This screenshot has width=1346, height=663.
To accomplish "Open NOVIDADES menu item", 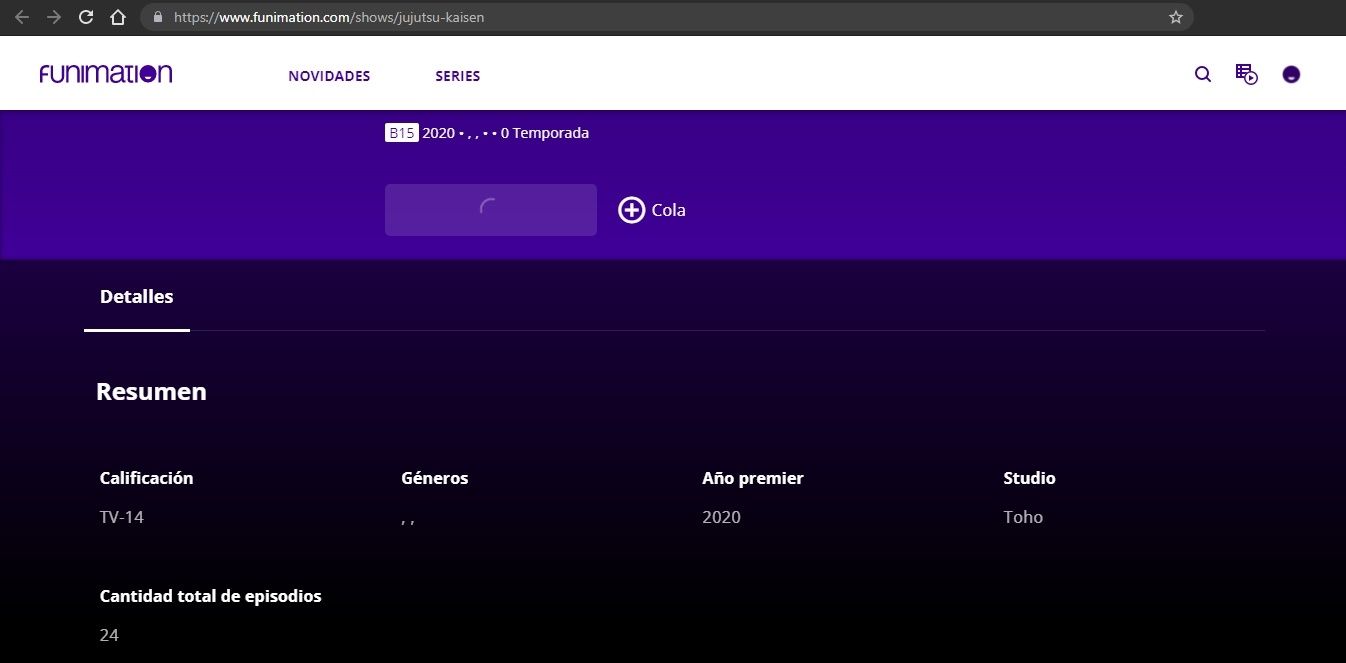I will (329, 76).
